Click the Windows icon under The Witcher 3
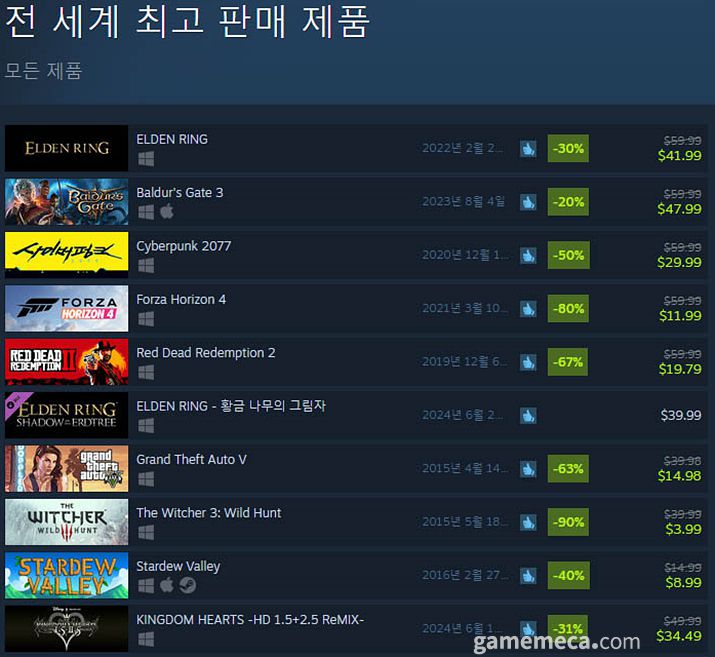 coord(146,532)
